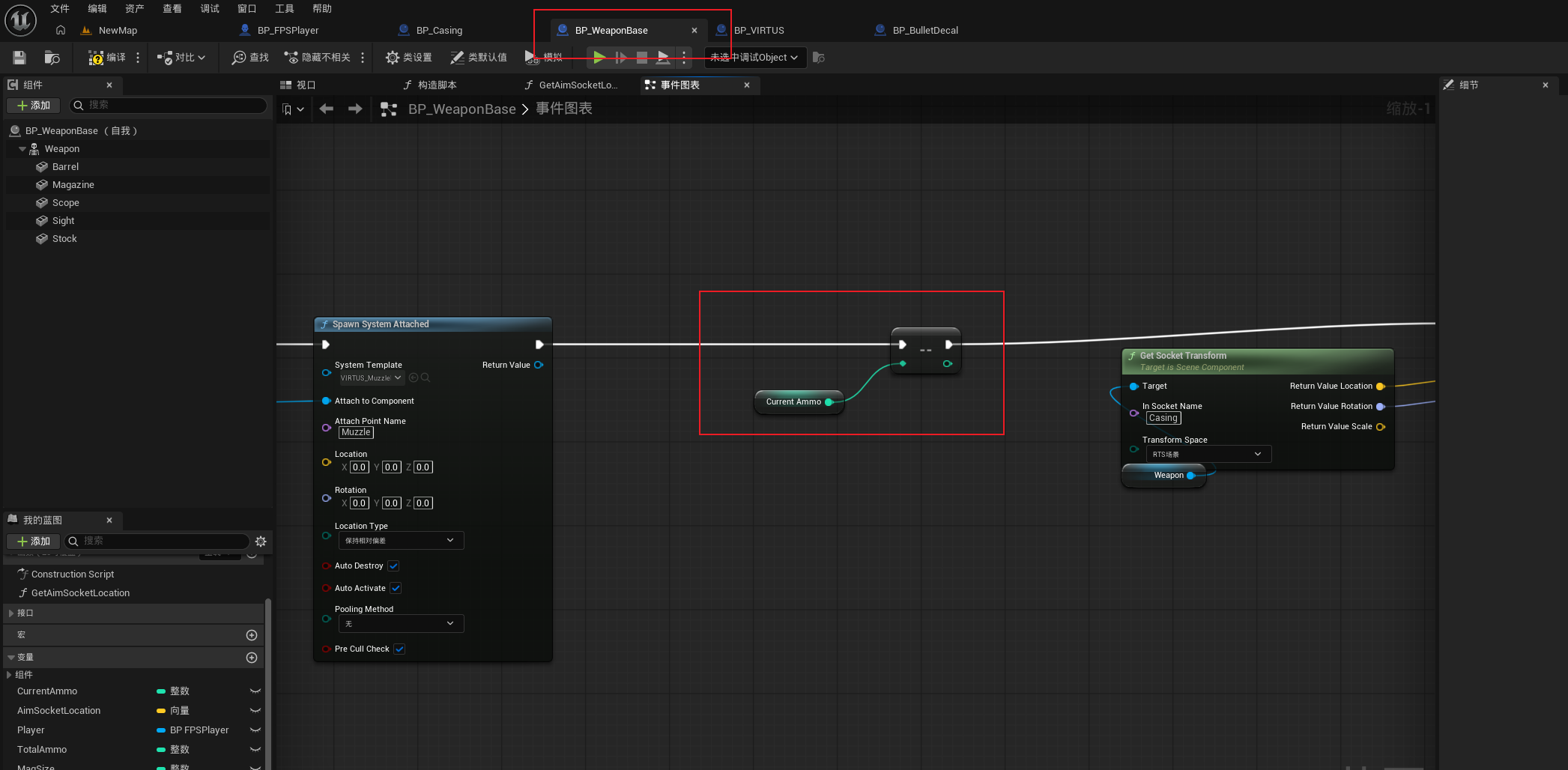Click Add button in My Blueprint panel
1568x770 pixels.
(x=34, y=542)
